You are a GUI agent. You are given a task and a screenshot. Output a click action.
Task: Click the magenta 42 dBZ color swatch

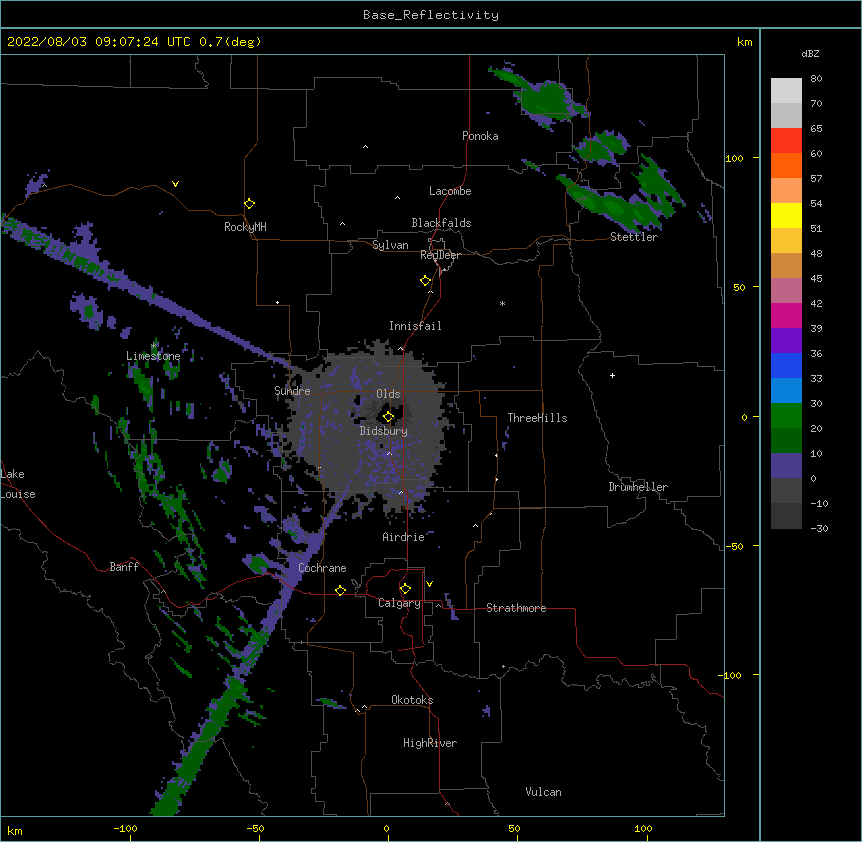(x=786, y=315)
